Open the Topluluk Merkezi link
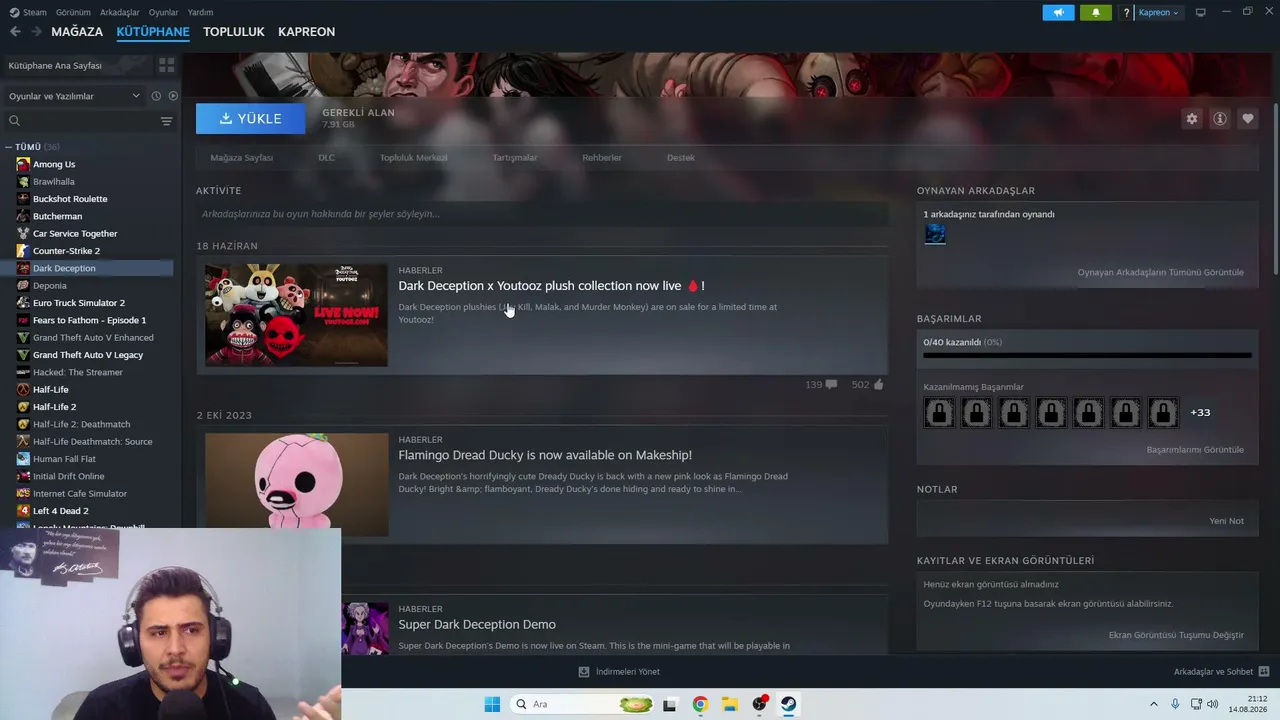1280x720 pixels. [x=413, y=158]
